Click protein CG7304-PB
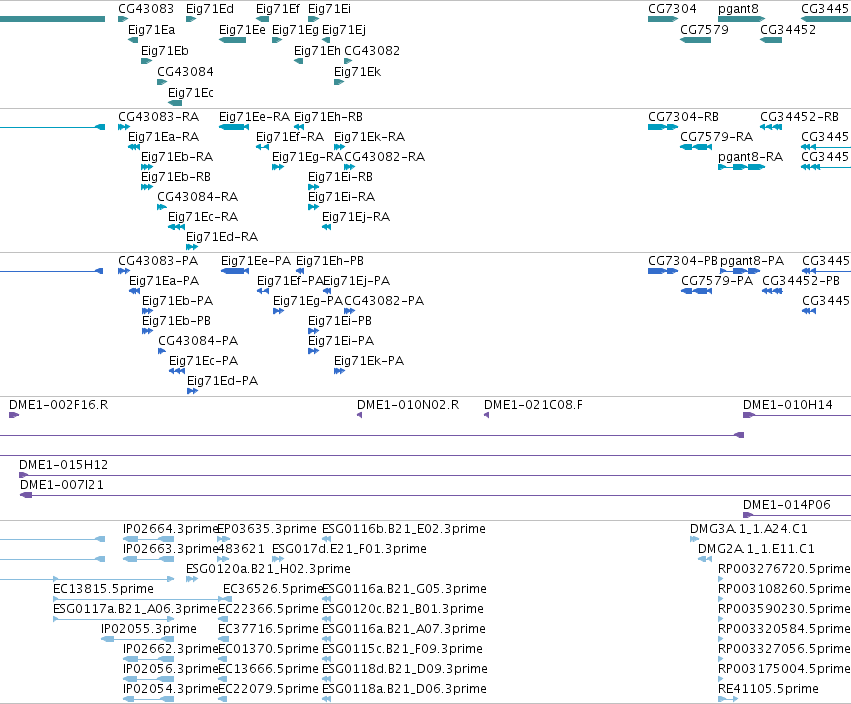This screenshot has height=704, width=851. [x=683, y=261]
